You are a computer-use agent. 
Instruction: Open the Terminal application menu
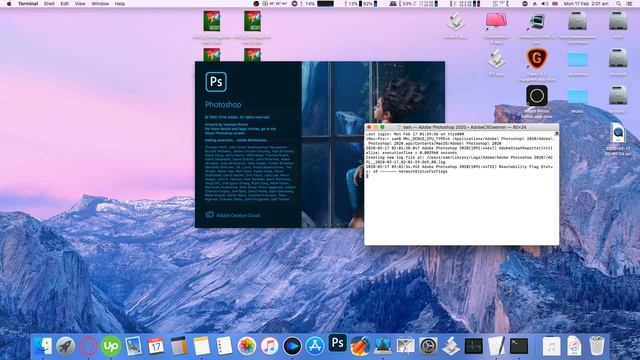pos(28,4)
